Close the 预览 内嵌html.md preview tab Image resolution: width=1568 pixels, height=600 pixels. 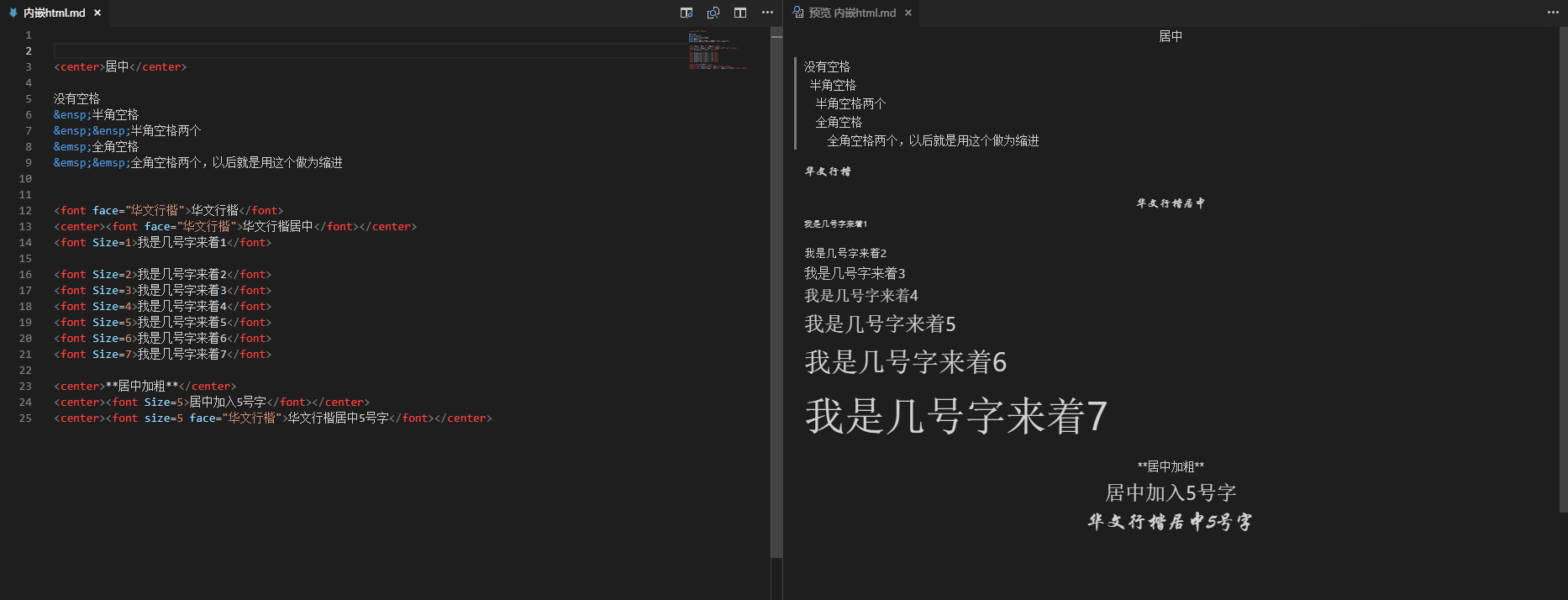(908, 13)
